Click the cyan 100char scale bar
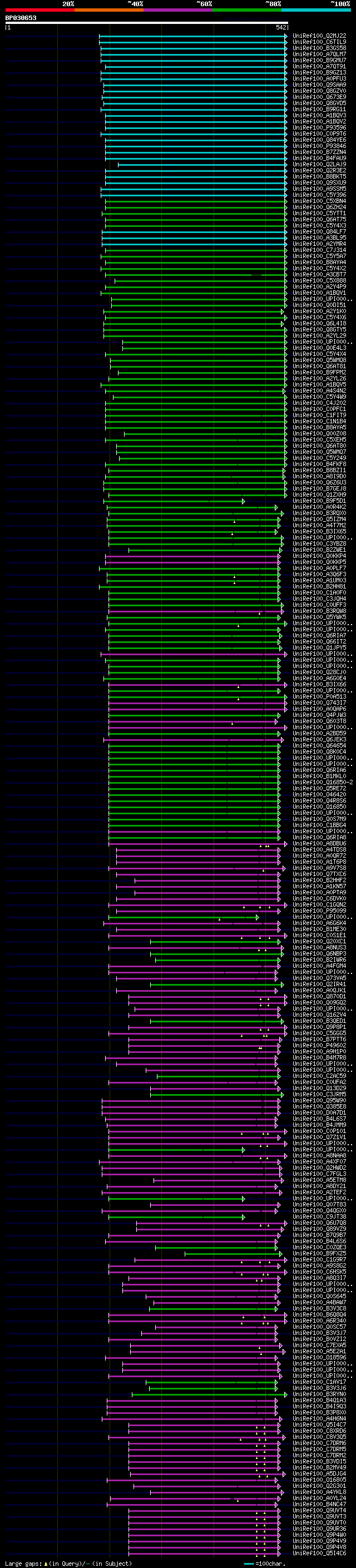 pyautogui.click(x=248, y=1563)
